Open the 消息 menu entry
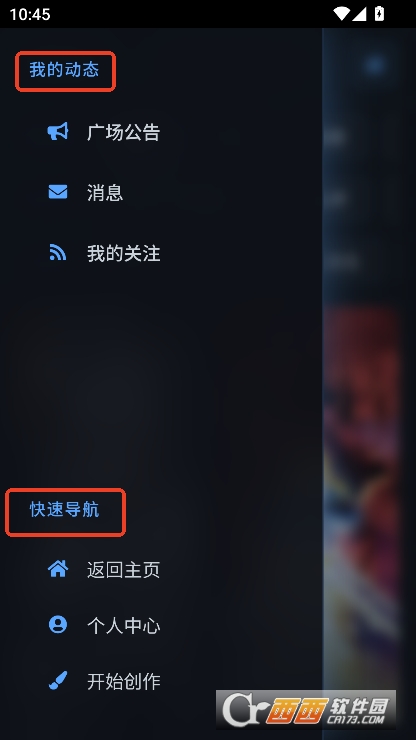This screenshot has width=416, height=740. 161,193
